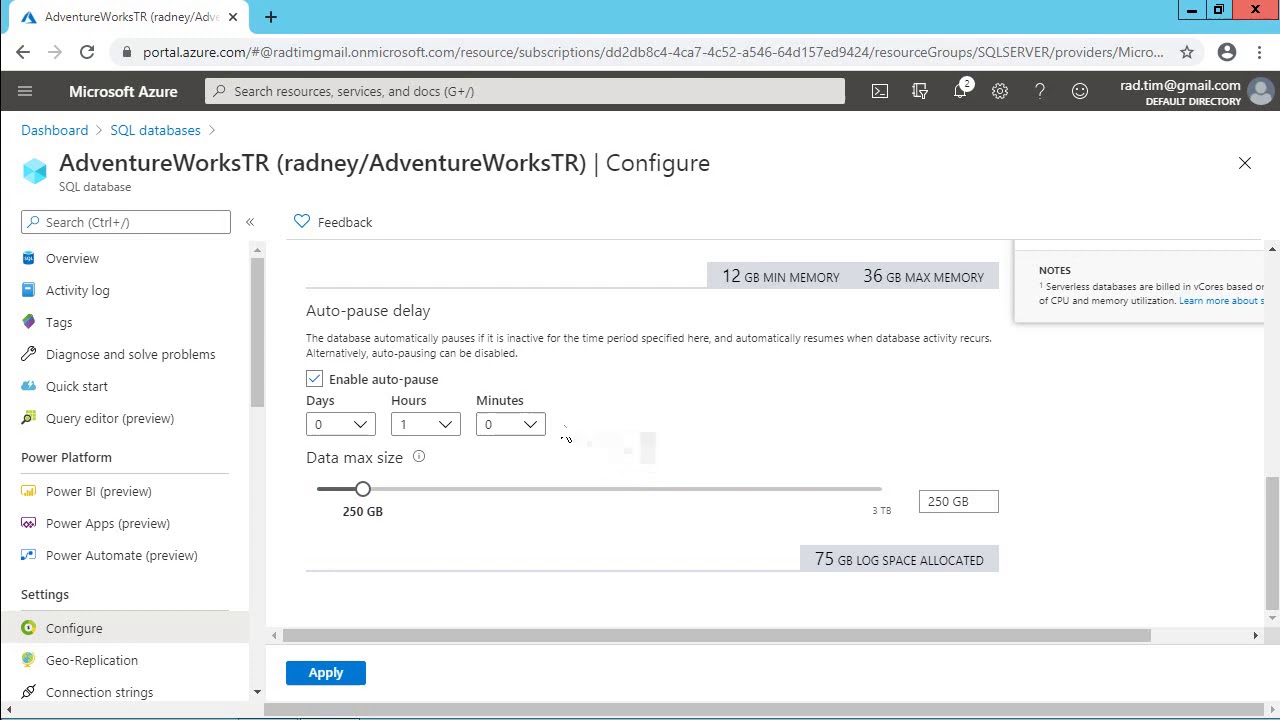Image resolution: width=1280 pixels, height=720 pixels.
Task: Click the horizontal scrollbar of the Configure pane
Action: [x=716, y=635]
